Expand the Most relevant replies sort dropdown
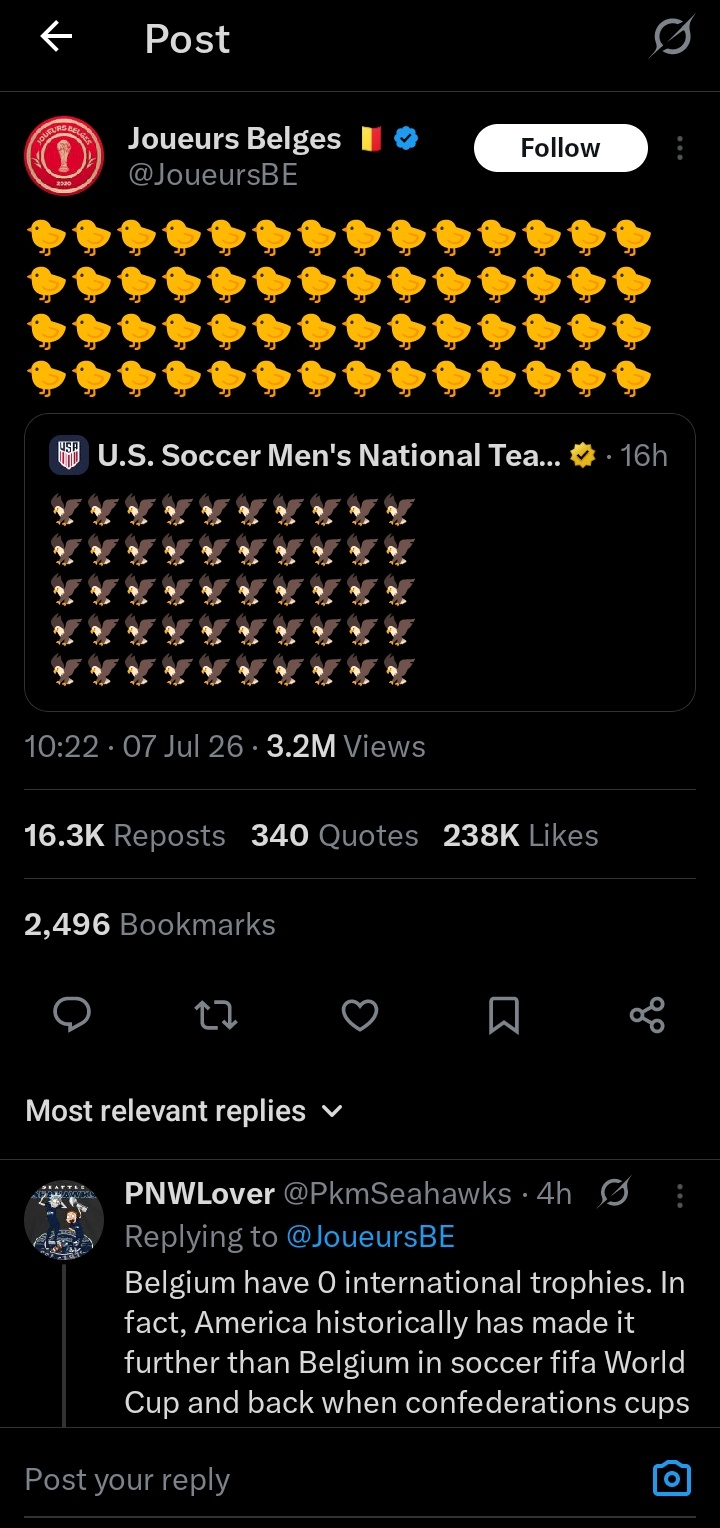The image size is (720, 1528). coord(184,1111)
